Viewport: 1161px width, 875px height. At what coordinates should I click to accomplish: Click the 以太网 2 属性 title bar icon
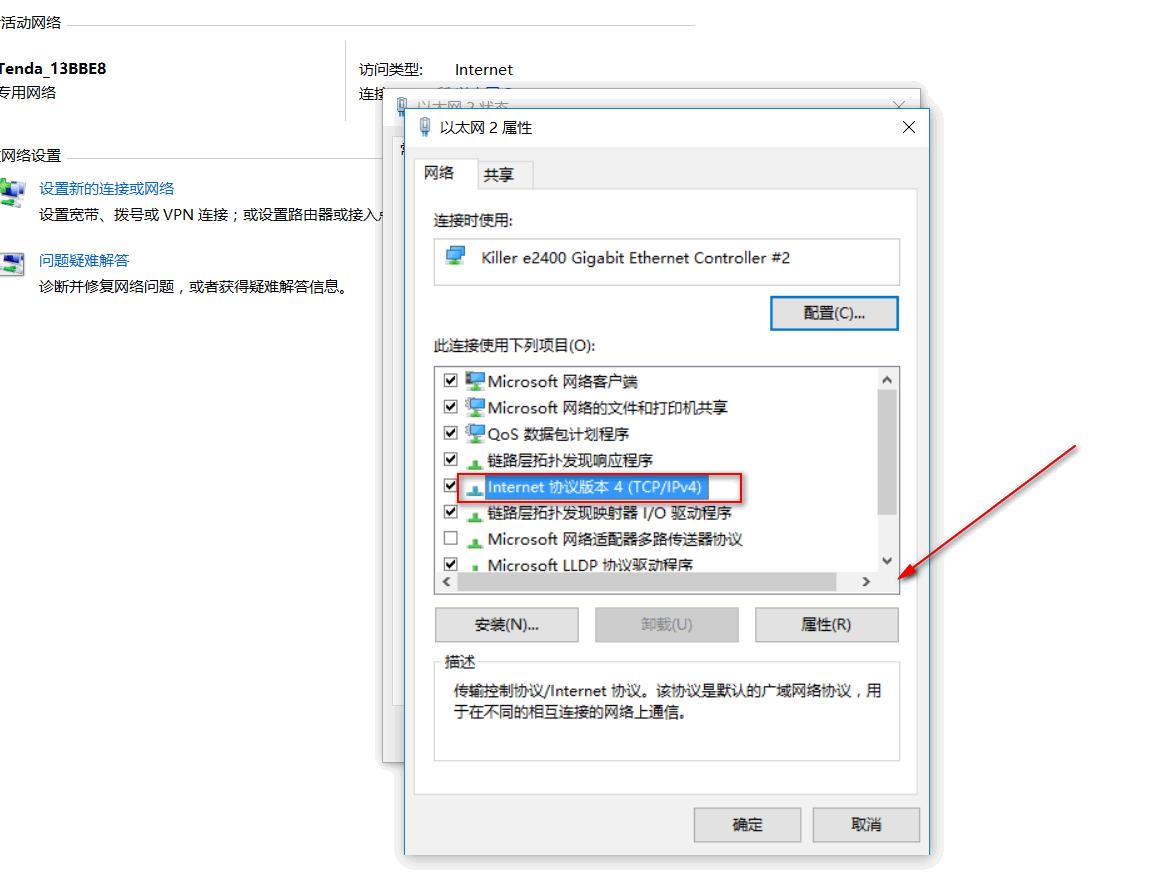coord(424,127)
